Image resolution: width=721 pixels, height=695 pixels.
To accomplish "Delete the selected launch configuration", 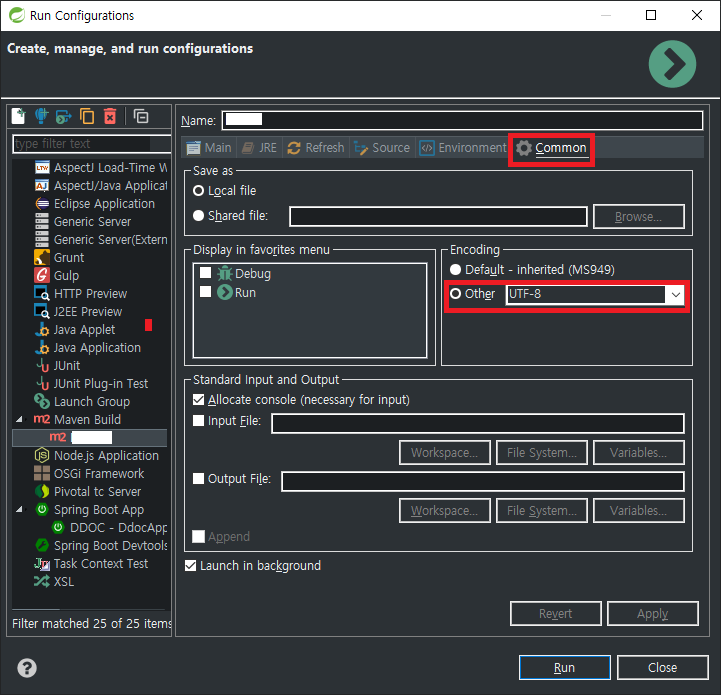I will point(110,116).
